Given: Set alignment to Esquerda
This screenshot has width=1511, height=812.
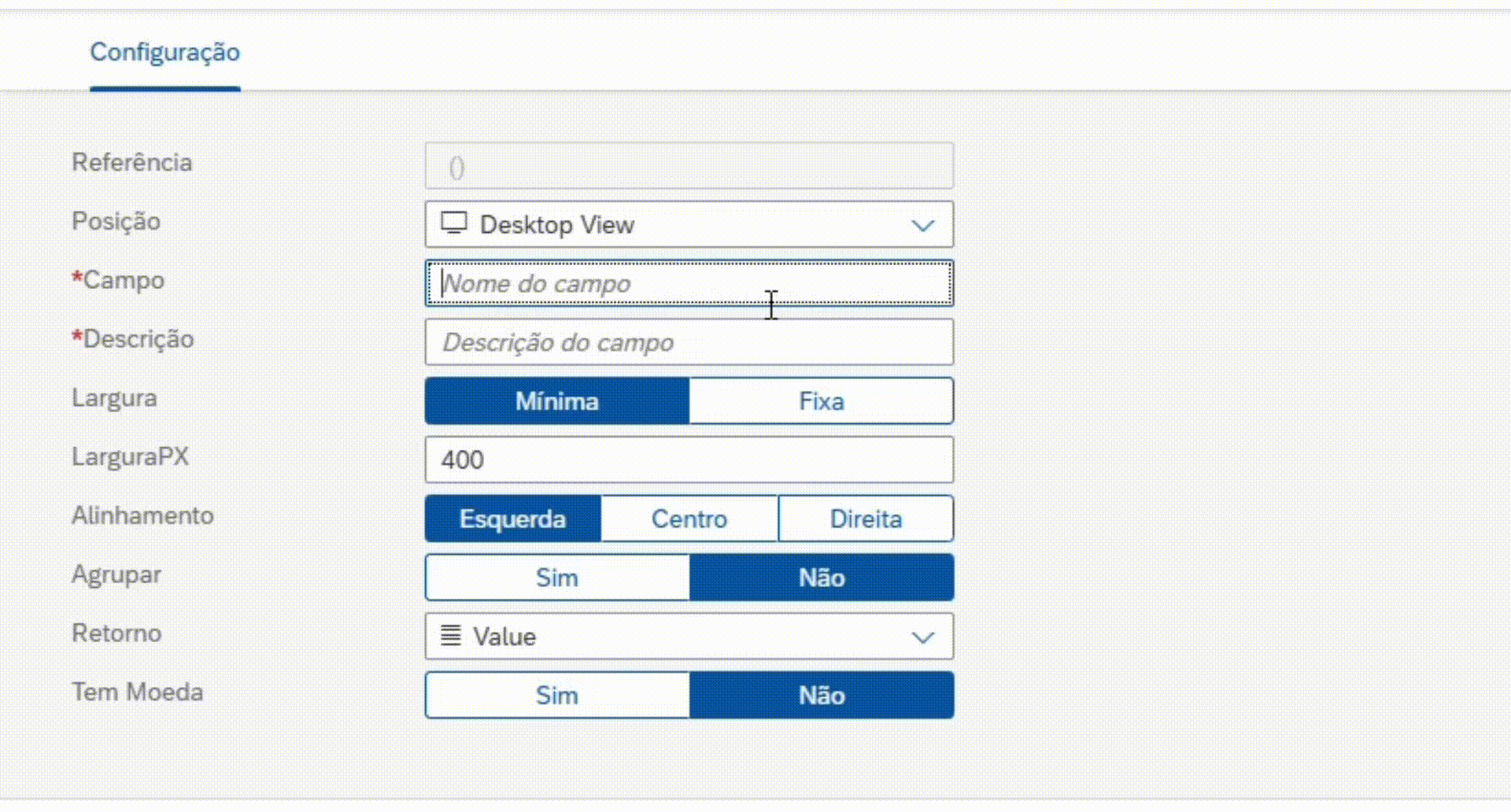Looking at the screenshot, I should coord(512,519).
